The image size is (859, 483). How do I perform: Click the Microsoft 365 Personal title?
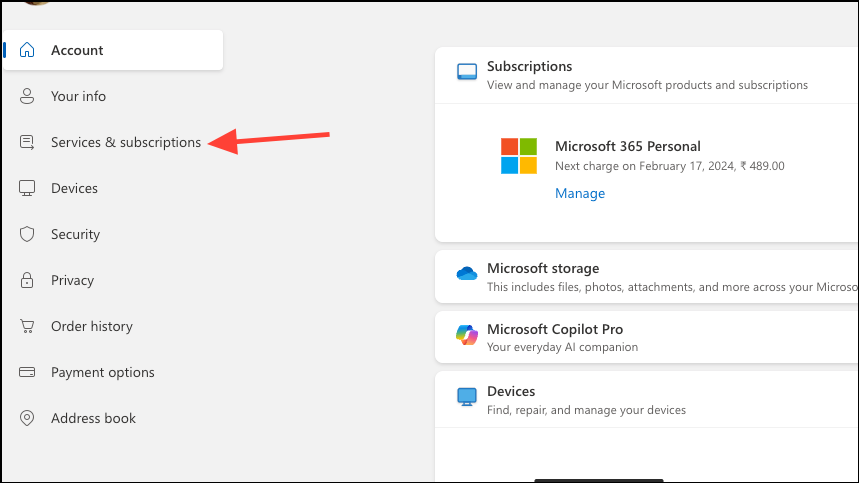coord(628,146)
